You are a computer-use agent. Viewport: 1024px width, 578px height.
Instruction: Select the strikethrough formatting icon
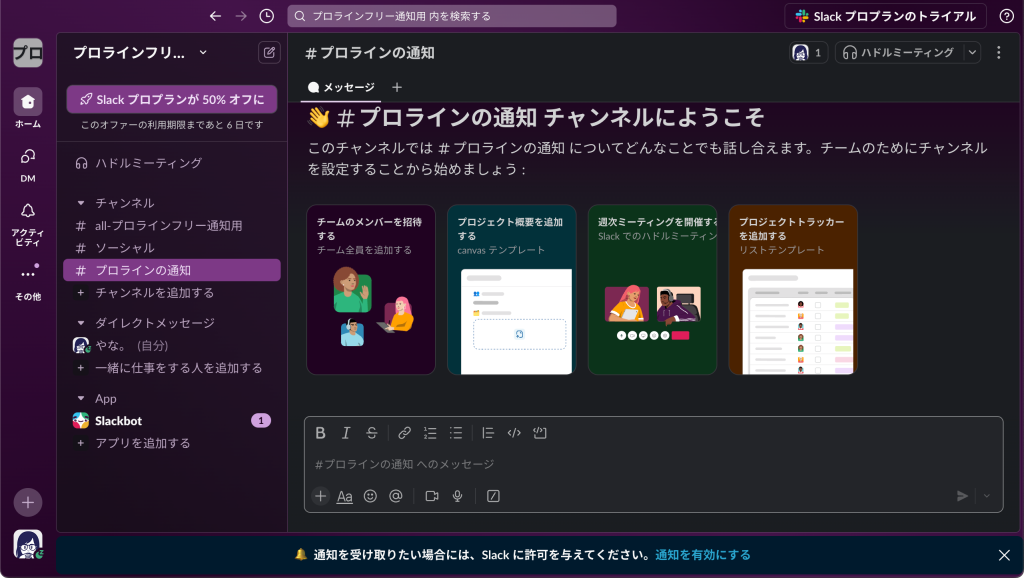(371, 433)
